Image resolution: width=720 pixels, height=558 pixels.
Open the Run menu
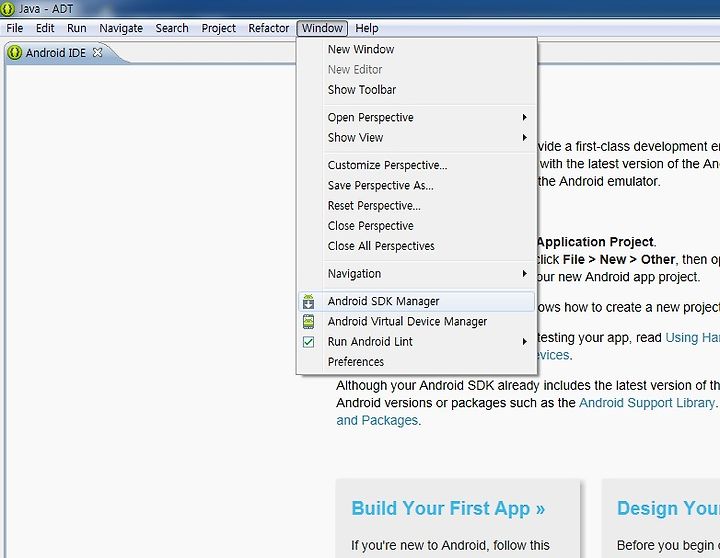[x=77, y=28]
